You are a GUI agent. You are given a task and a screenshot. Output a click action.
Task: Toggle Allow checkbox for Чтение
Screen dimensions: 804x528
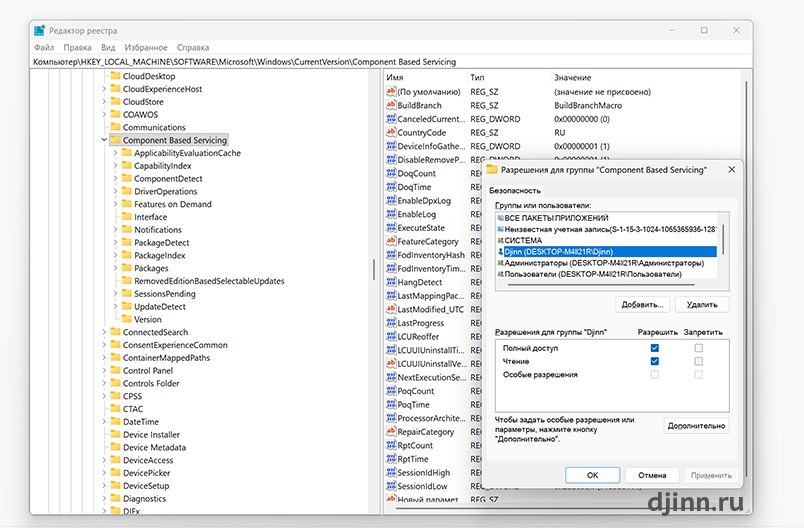click(655, 361)
